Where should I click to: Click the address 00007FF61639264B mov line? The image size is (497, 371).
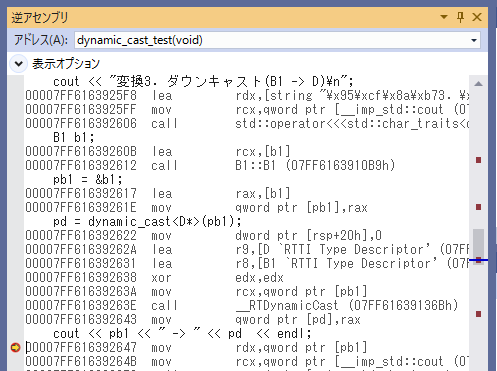click(x=247, y=362)
